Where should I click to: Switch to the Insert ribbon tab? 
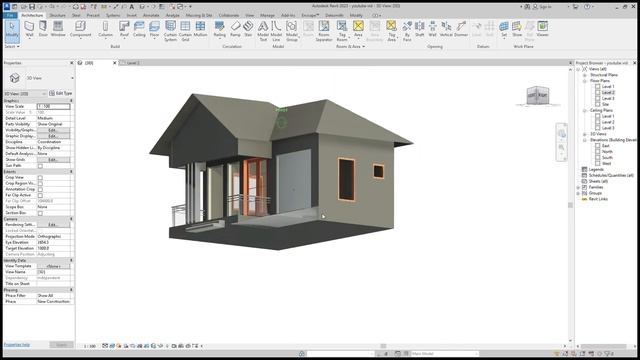pyautogui.click(x=131, y=16)
